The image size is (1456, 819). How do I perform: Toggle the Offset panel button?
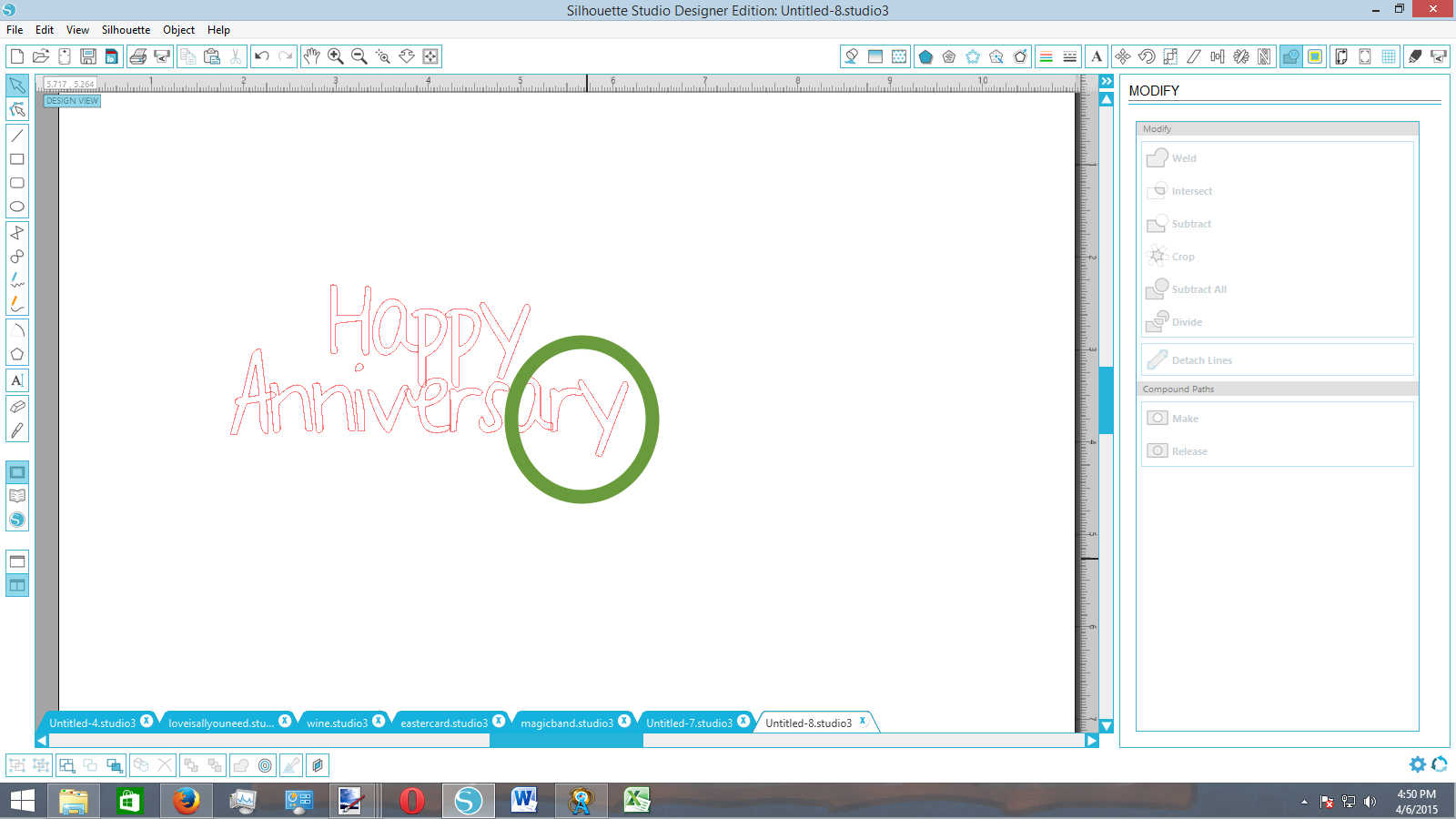pos(265,765)
